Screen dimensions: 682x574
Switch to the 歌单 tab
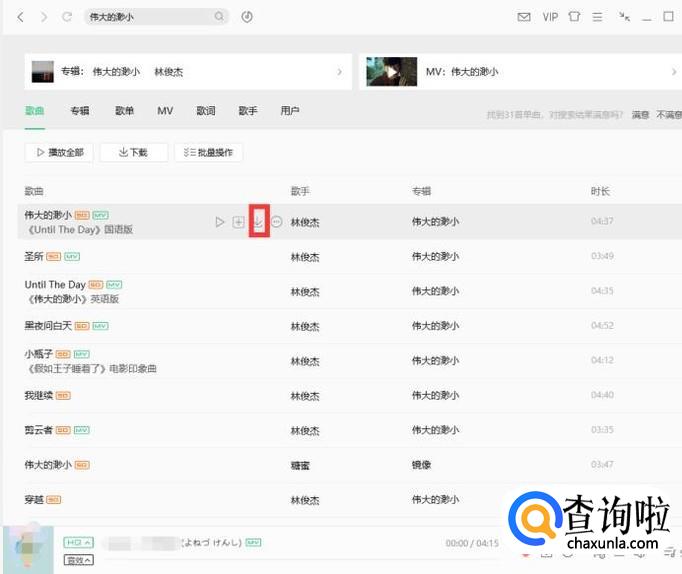pos(124,111)
